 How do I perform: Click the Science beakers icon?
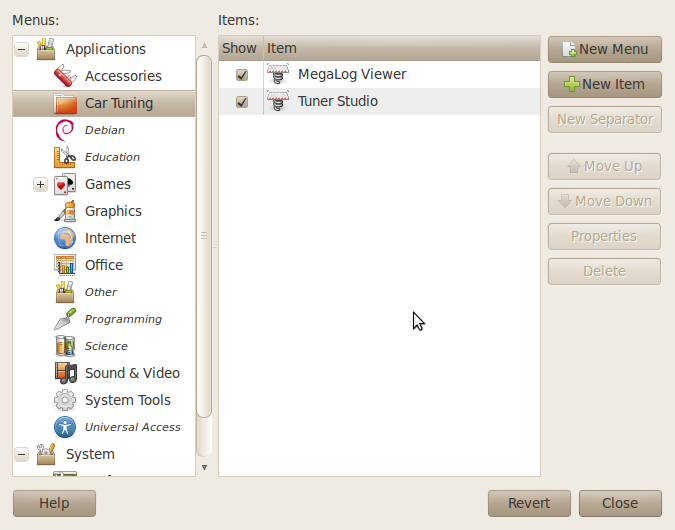(x=65, y=346)
